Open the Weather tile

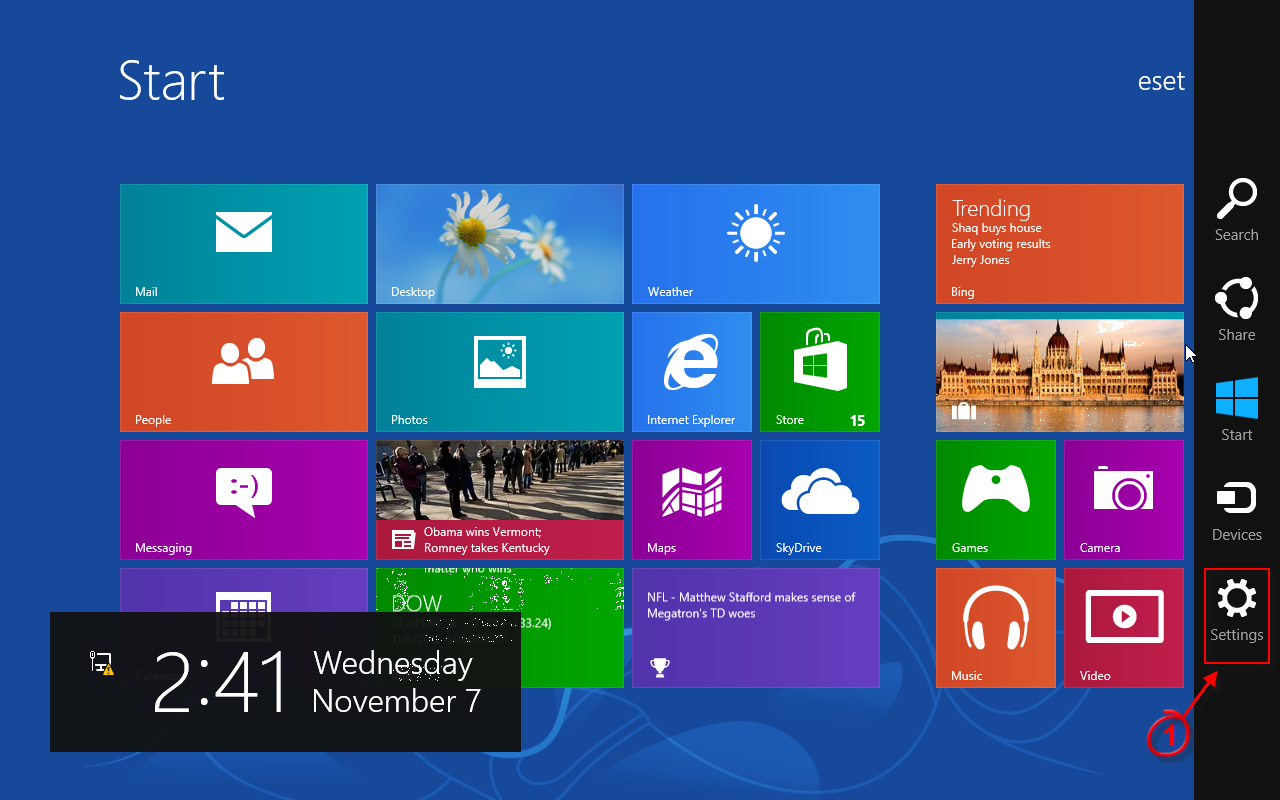[x=756, y=244]
